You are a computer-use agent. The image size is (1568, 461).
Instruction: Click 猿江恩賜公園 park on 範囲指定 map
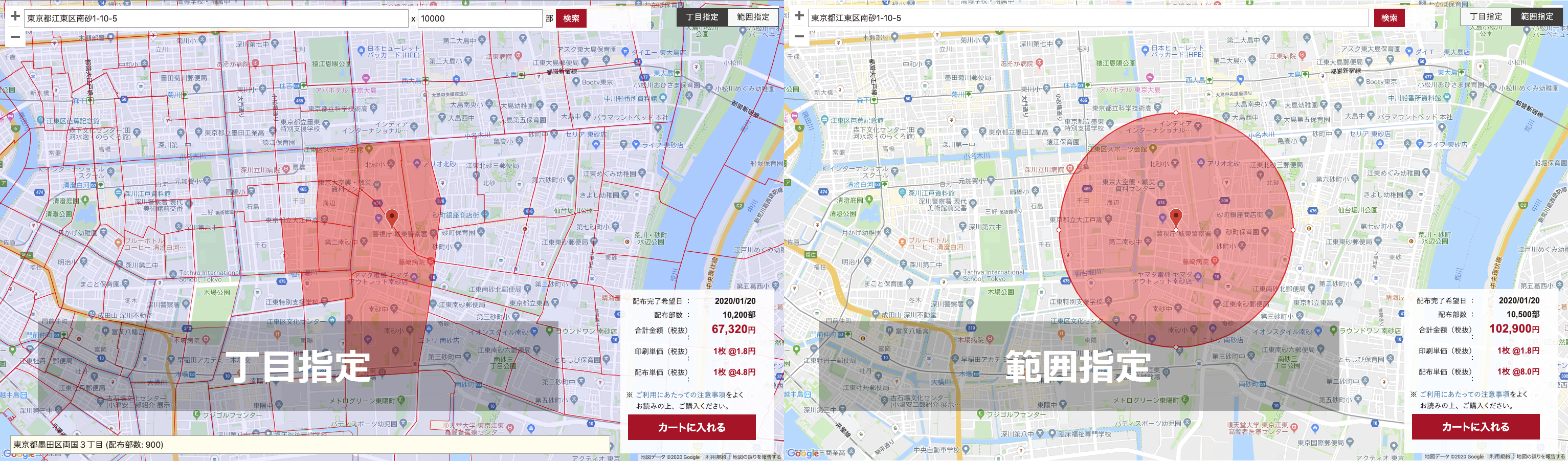[x=1115, y=63]
